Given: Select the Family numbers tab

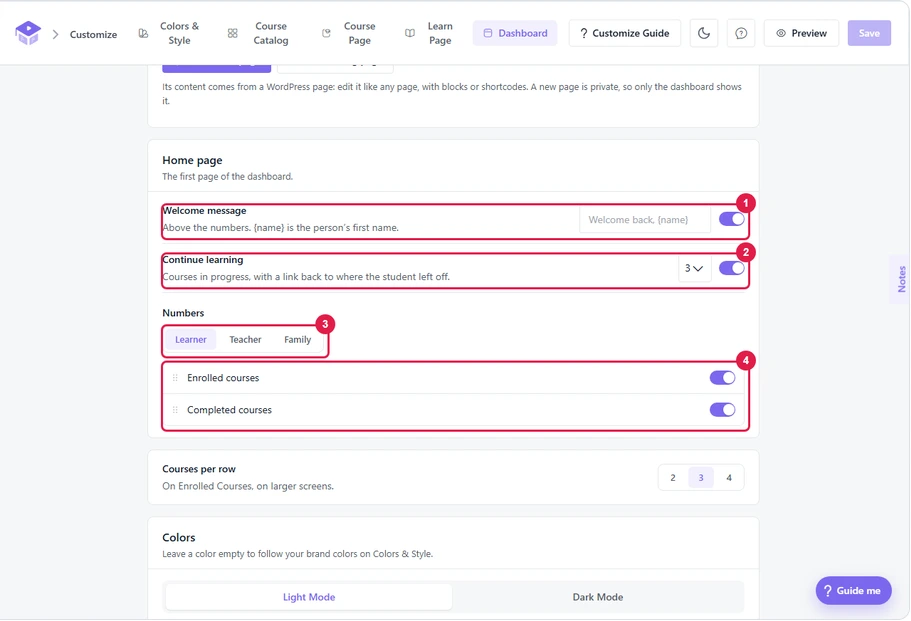Looking at the screenshot, I should (297, 339).
